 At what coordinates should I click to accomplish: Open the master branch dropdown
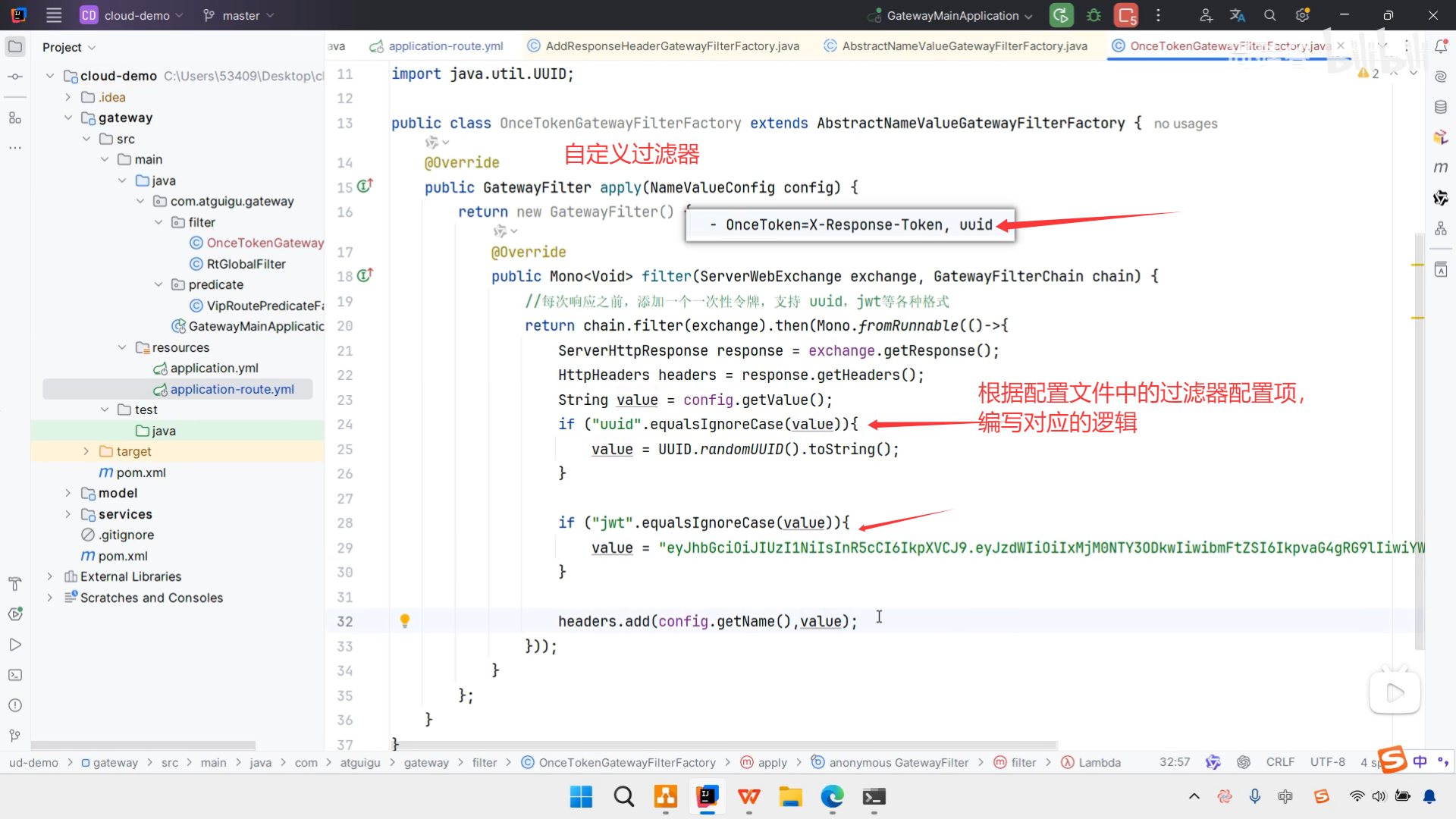240,15
